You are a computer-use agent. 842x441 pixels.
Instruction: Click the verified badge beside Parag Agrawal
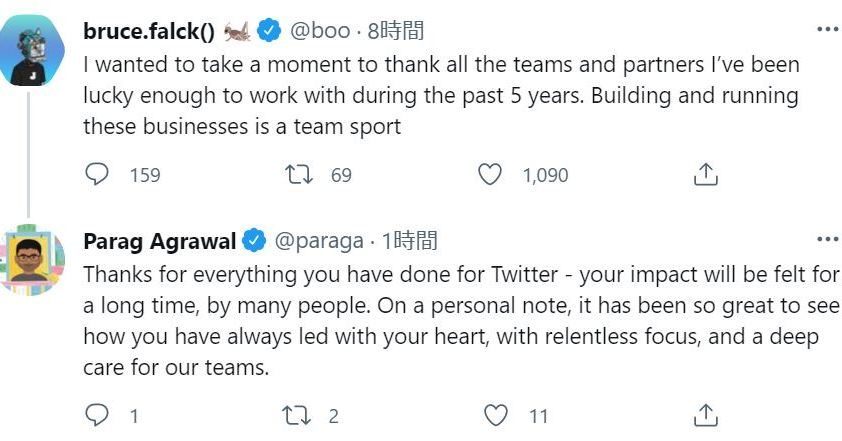[x=254, y=241]
